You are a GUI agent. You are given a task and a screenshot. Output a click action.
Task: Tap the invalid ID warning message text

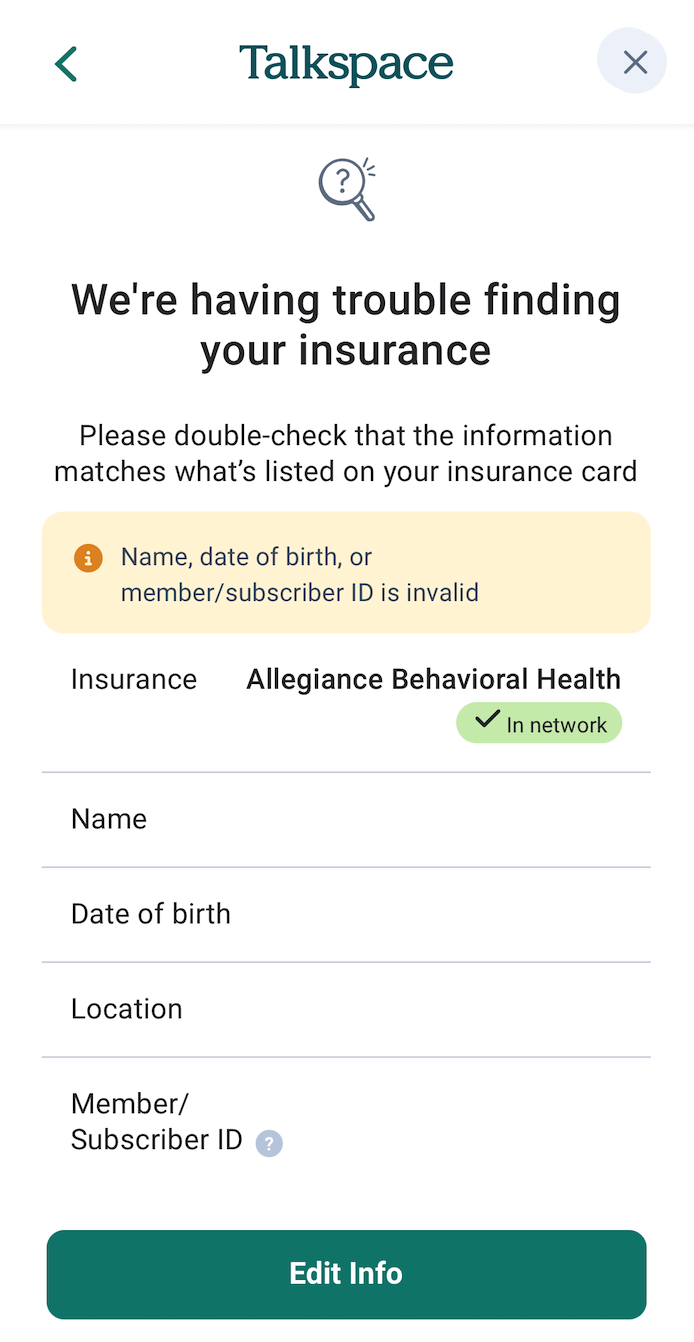(300, 575)
